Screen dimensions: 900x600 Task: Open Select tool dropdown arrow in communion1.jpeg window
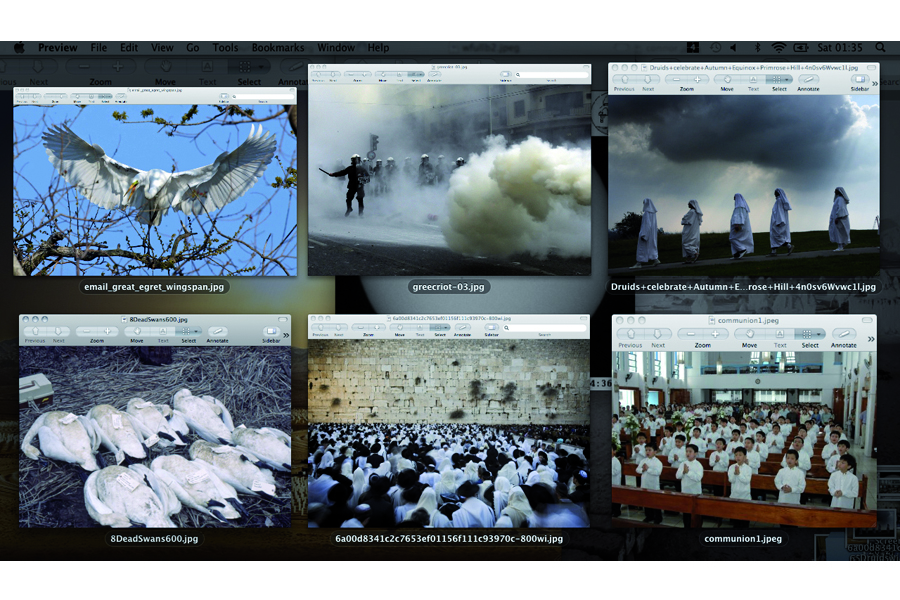pyautogui.click(x=820, y=334)
